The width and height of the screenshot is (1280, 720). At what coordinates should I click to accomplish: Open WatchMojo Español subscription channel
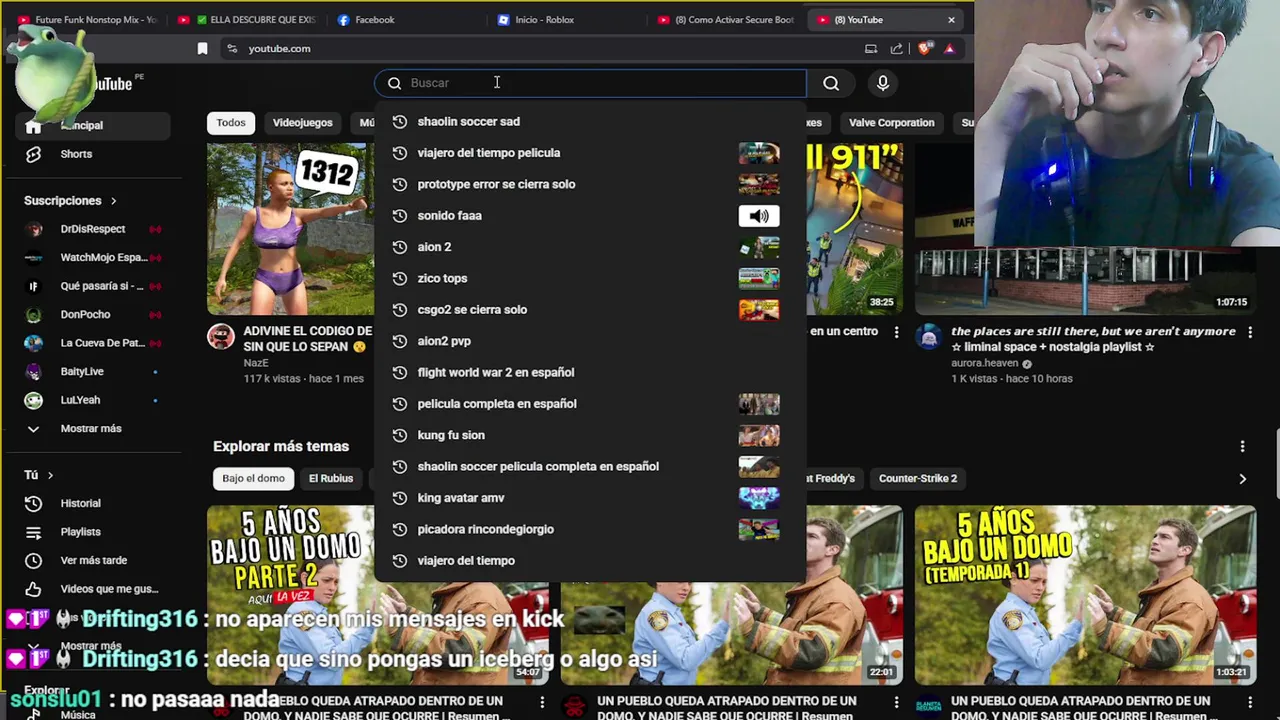(x=90, y=257)
